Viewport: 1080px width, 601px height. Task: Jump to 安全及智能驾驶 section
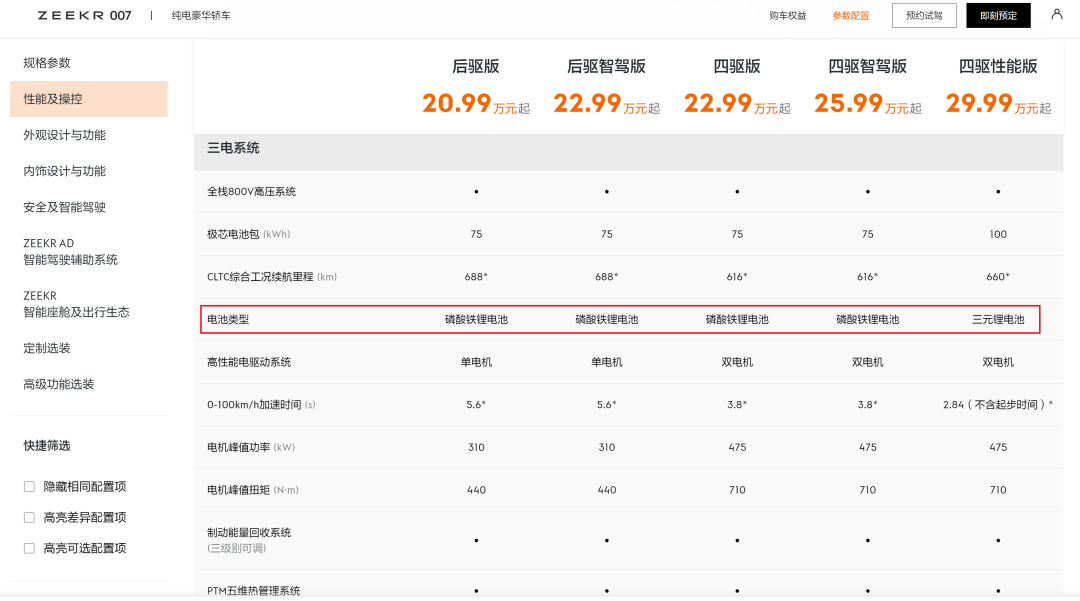click(x=64, y=207)
